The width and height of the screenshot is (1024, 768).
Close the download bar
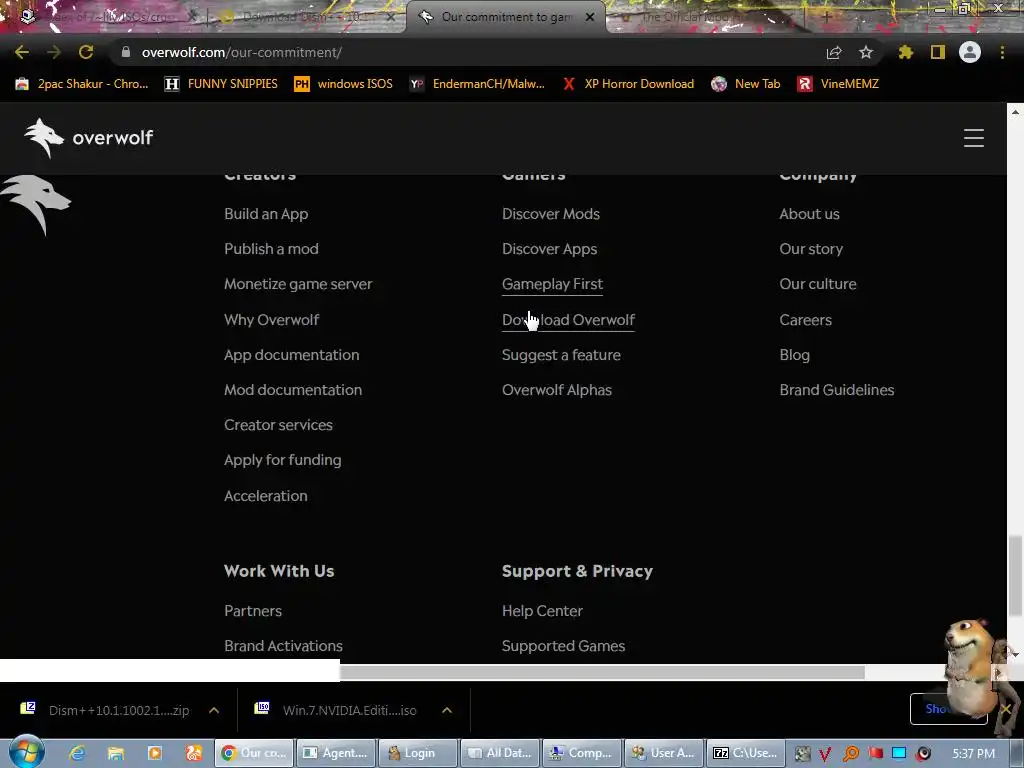1006,709
